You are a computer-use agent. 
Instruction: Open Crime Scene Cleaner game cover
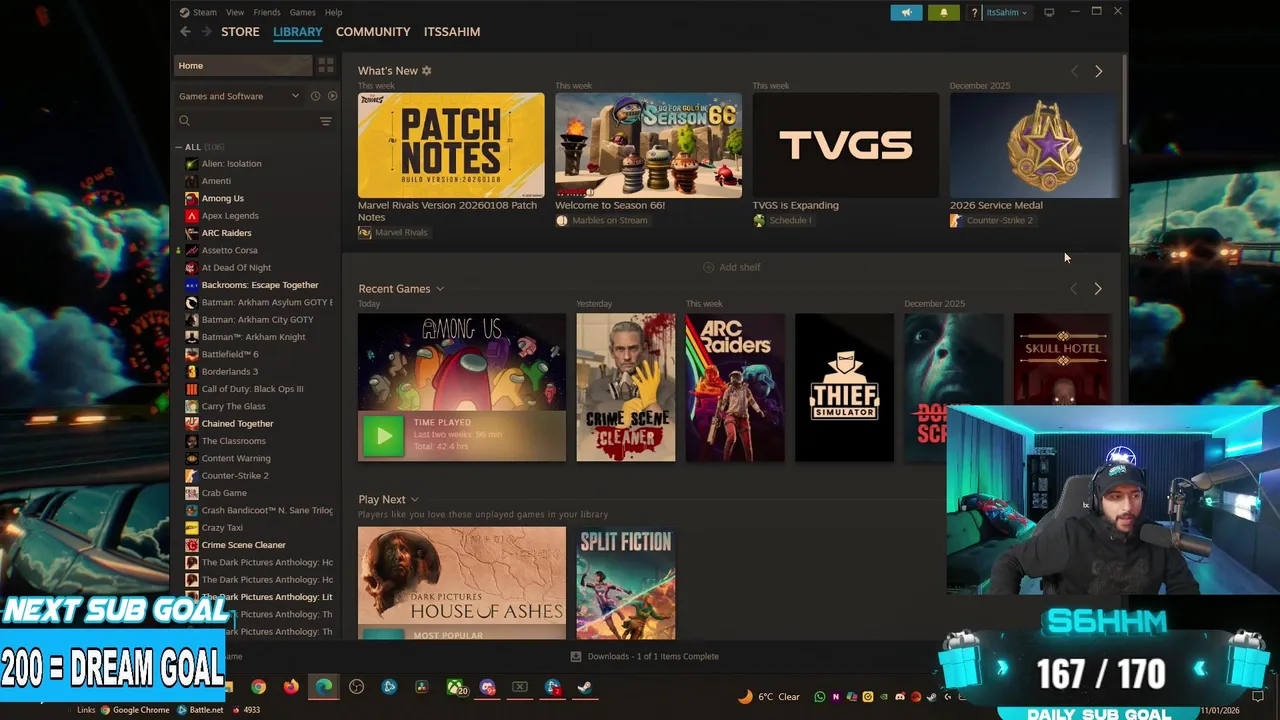pyautogui.click(x=626, y=388)
